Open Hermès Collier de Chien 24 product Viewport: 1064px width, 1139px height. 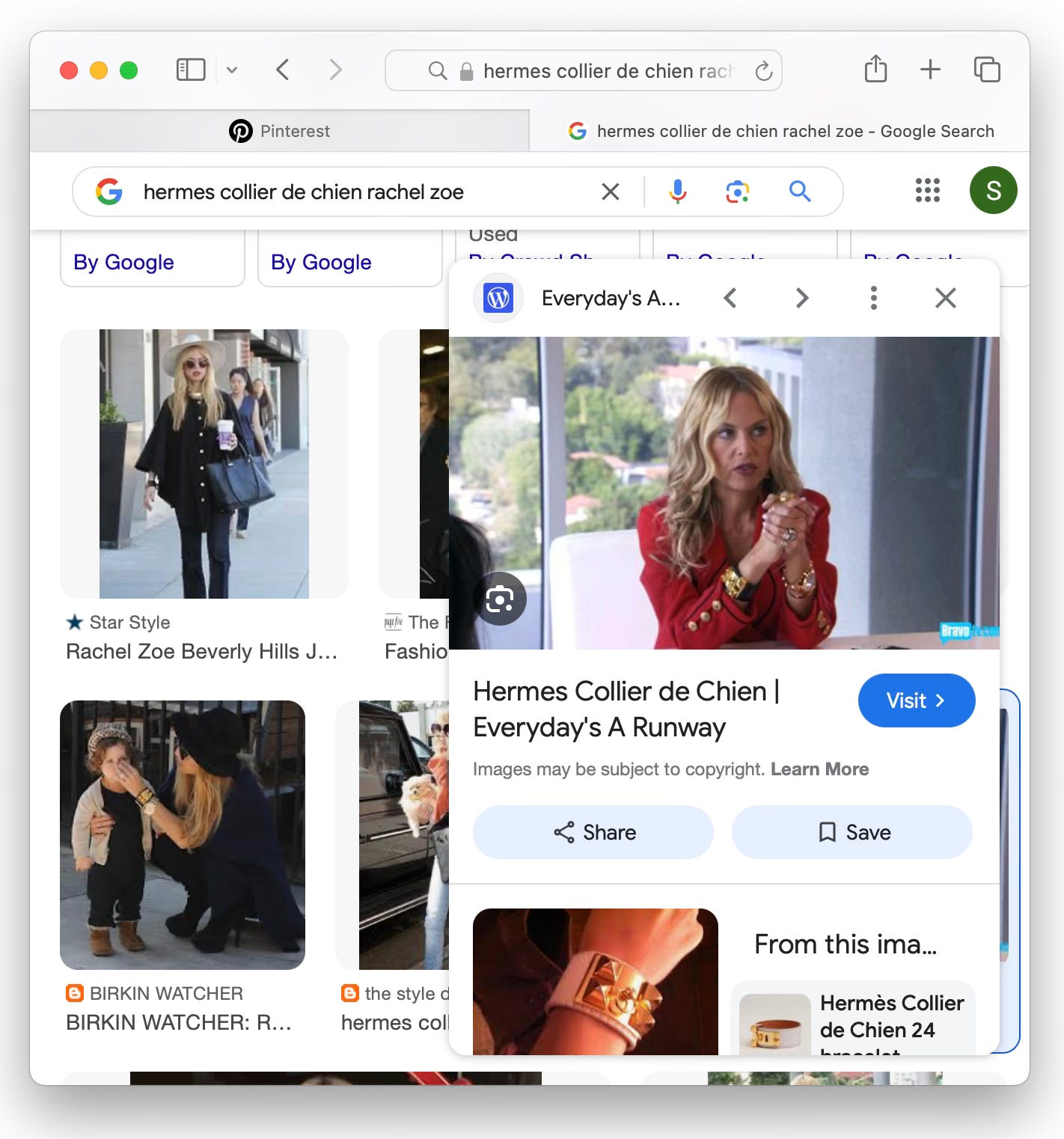point(853,1020)
